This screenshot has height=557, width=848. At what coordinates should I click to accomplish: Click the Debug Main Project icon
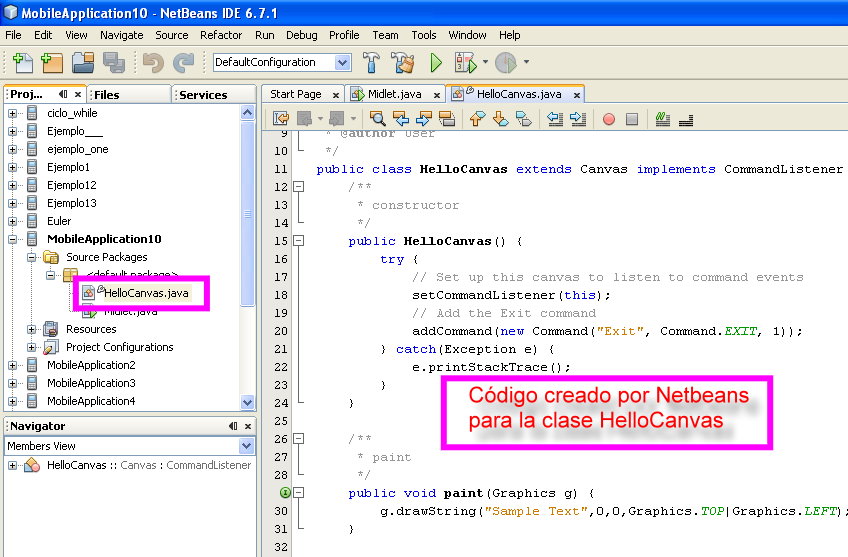tap(465, 63)
